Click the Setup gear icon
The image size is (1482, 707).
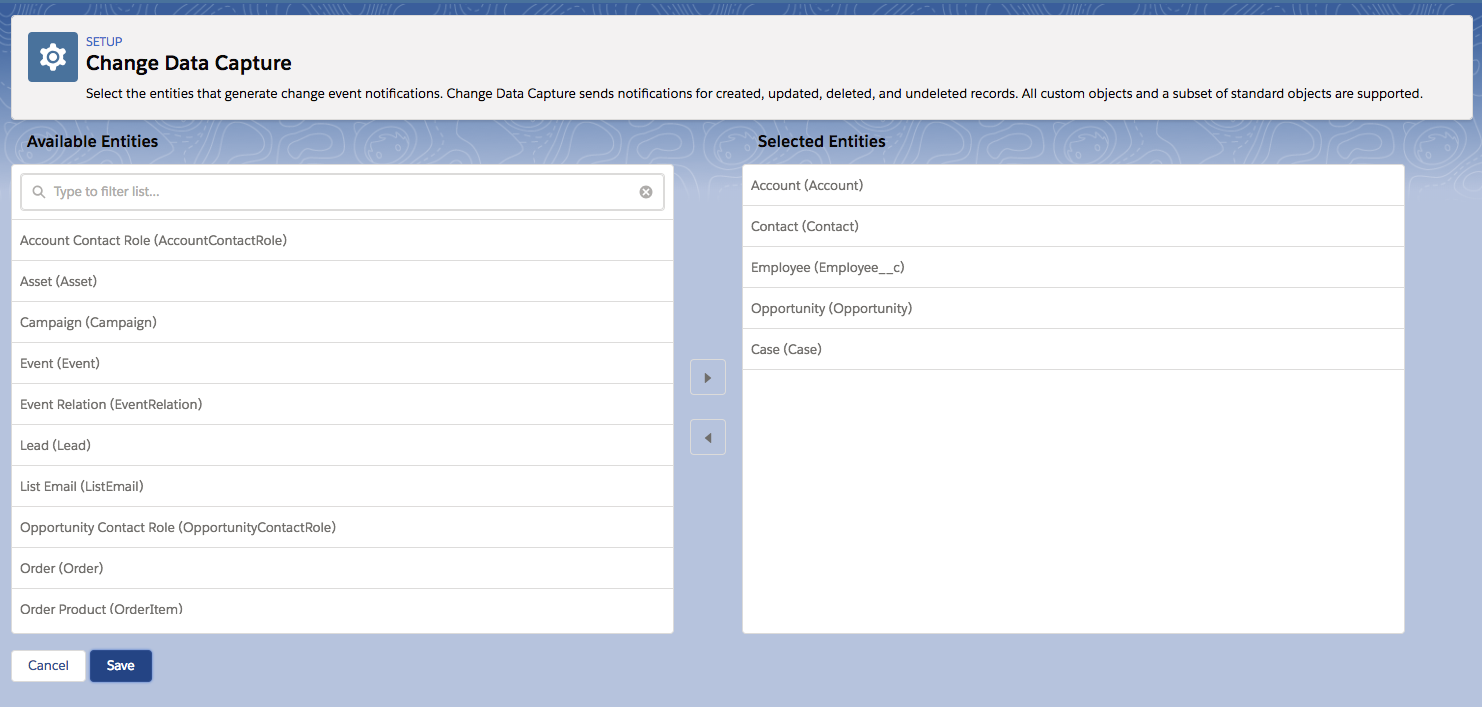coord(52,57)
